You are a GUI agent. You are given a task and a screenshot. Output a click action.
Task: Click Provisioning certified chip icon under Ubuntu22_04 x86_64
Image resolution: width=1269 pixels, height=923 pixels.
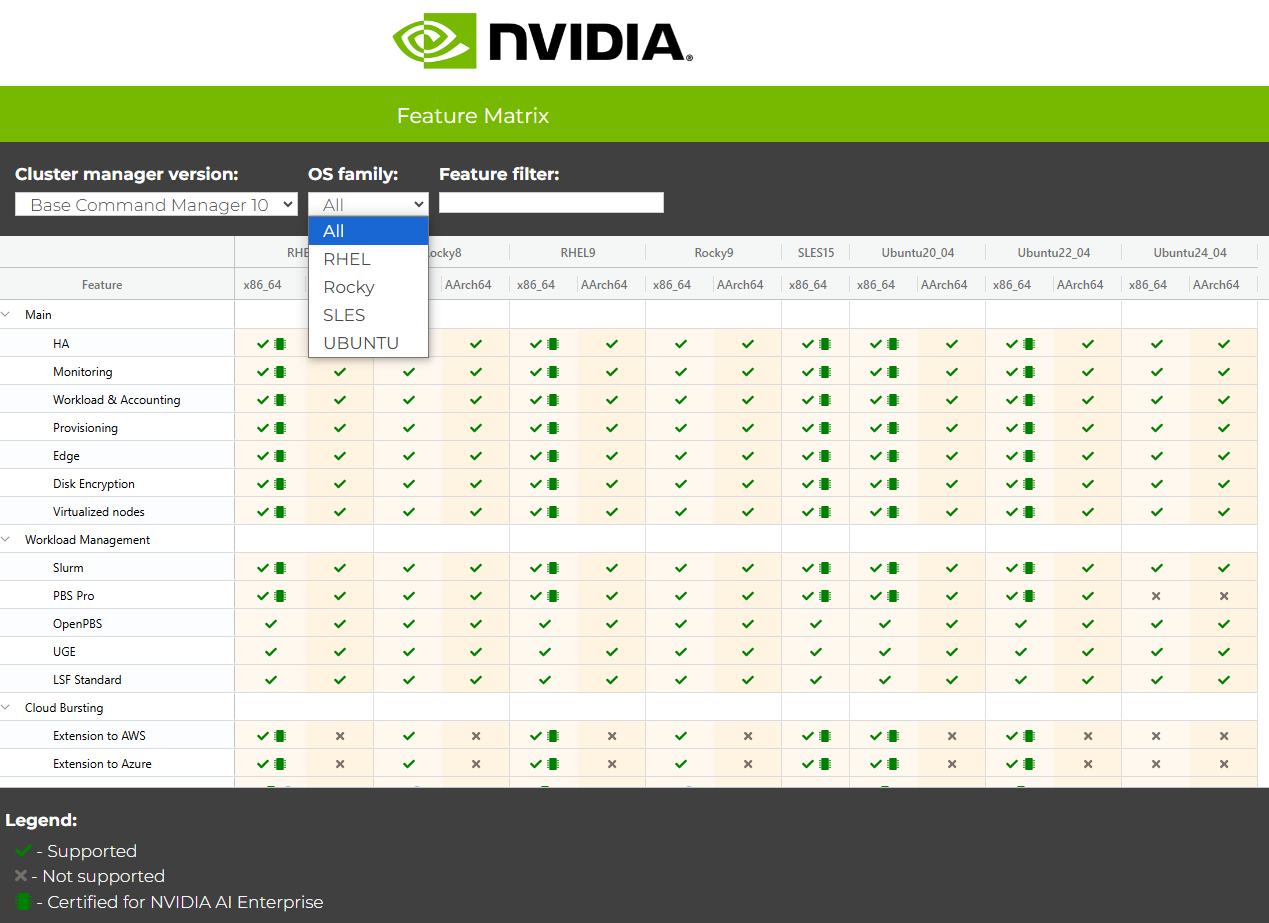(x=1029, y=427)
